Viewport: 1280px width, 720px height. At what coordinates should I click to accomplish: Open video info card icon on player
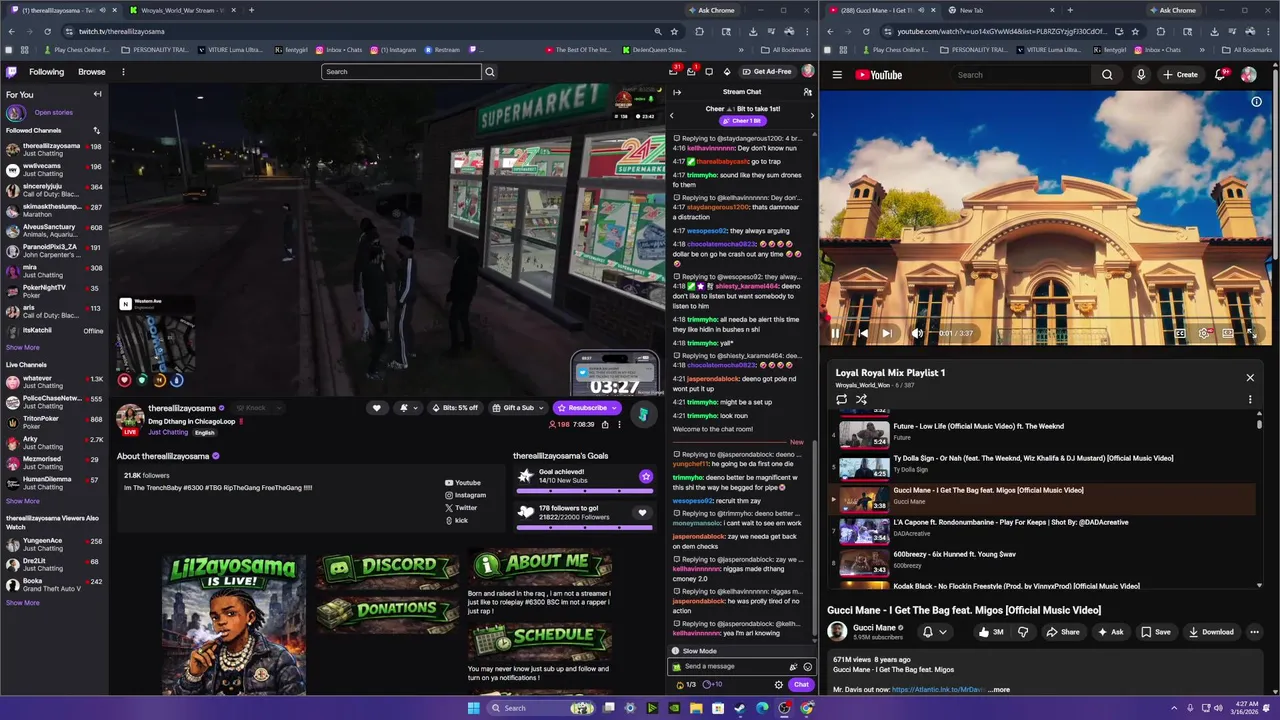pyautogui.click(x=1257, y=101)
